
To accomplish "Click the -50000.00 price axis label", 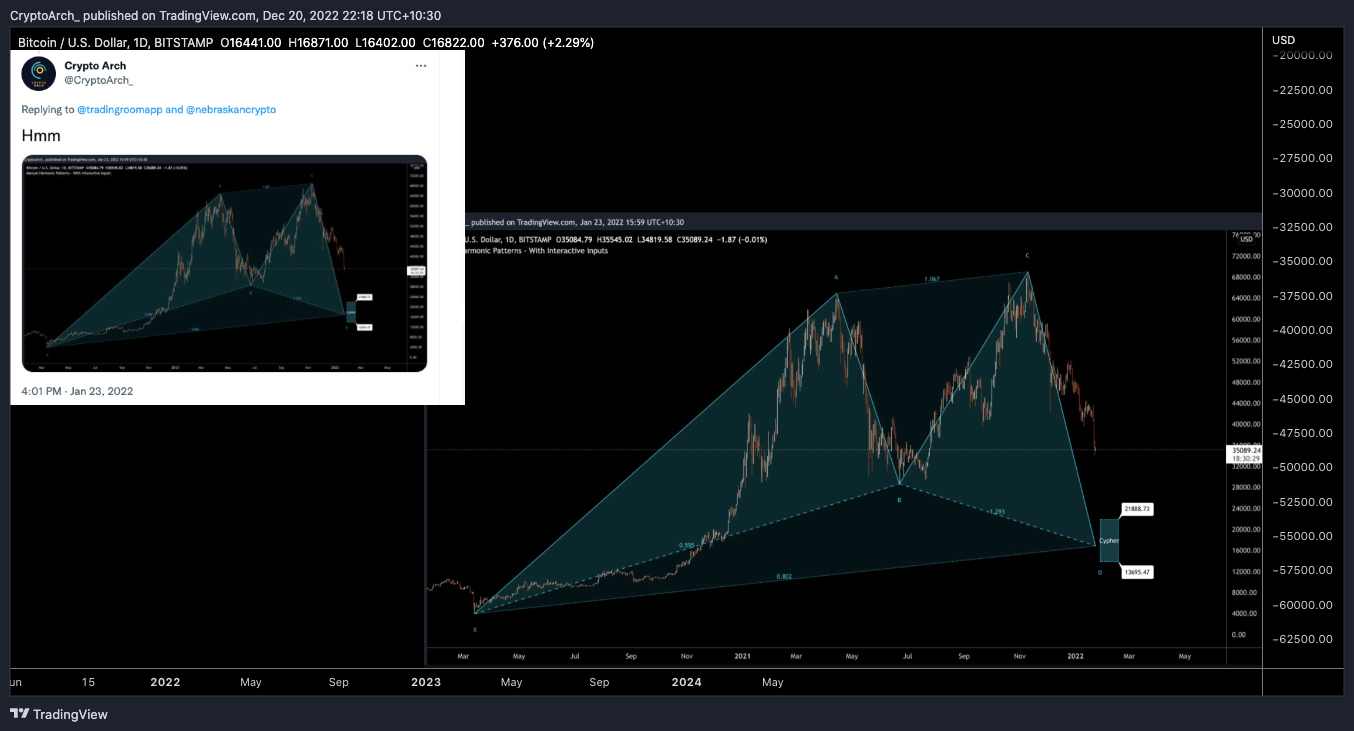I will click(1302, 467).
